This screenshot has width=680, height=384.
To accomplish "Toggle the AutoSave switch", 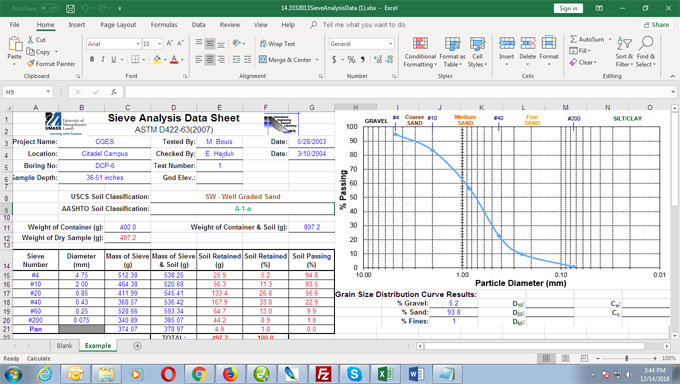I will pyautogui.click(x=49, y=8).
